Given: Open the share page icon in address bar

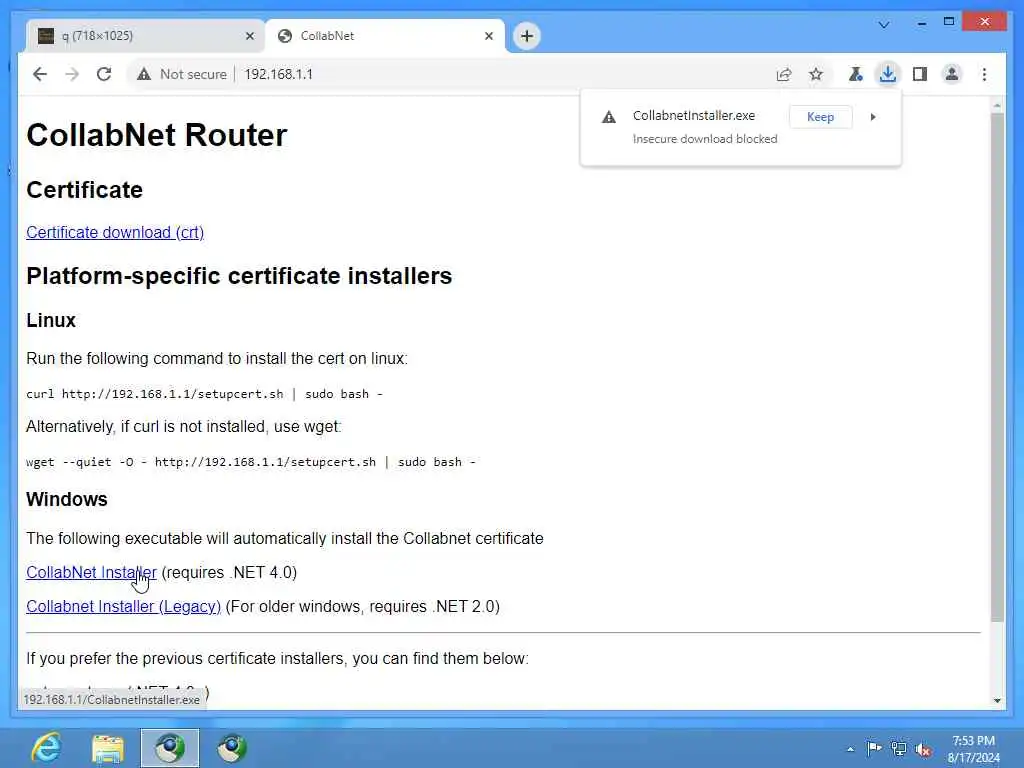Looking at the screenshot, I should (x=784, y=74).
